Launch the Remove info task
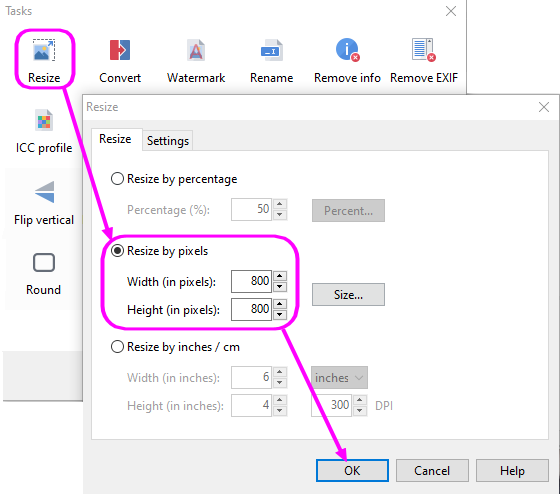 click(347, 50)
